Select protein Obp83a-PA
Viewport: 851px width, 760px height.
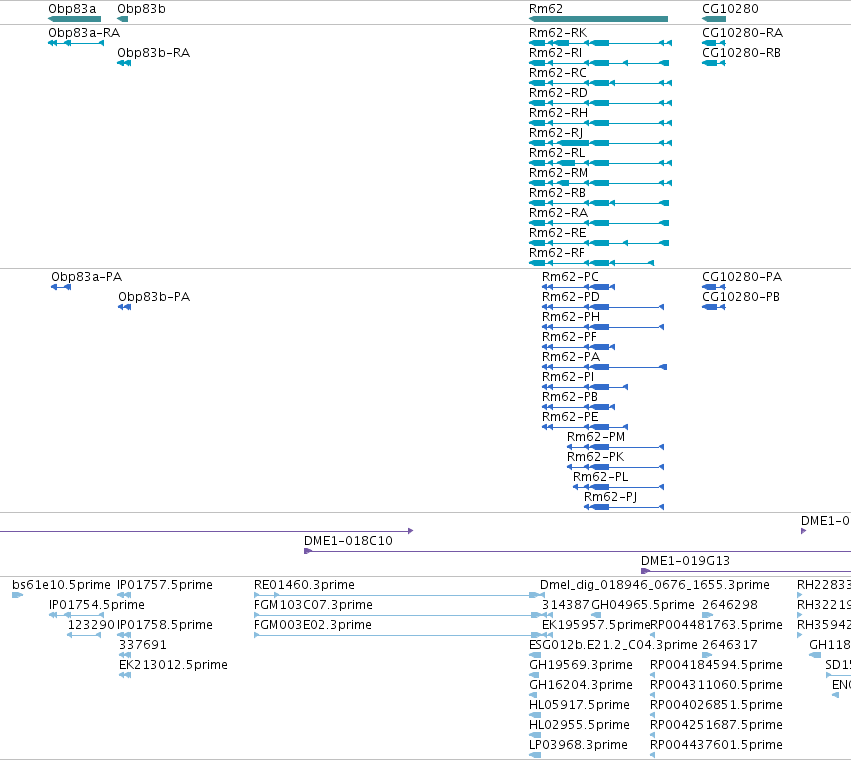click(x=61, y=287)
